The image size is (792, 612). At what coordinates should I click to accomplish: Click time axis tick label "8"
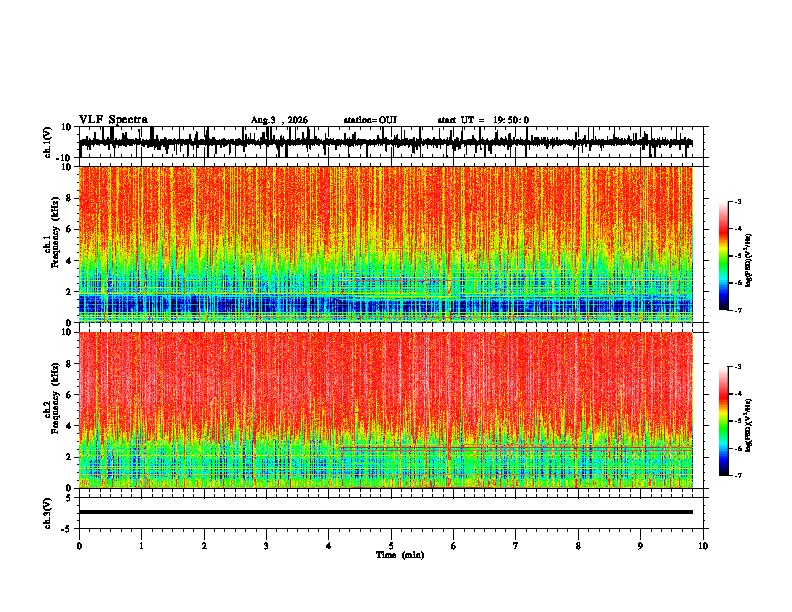[x=578, y=546]
